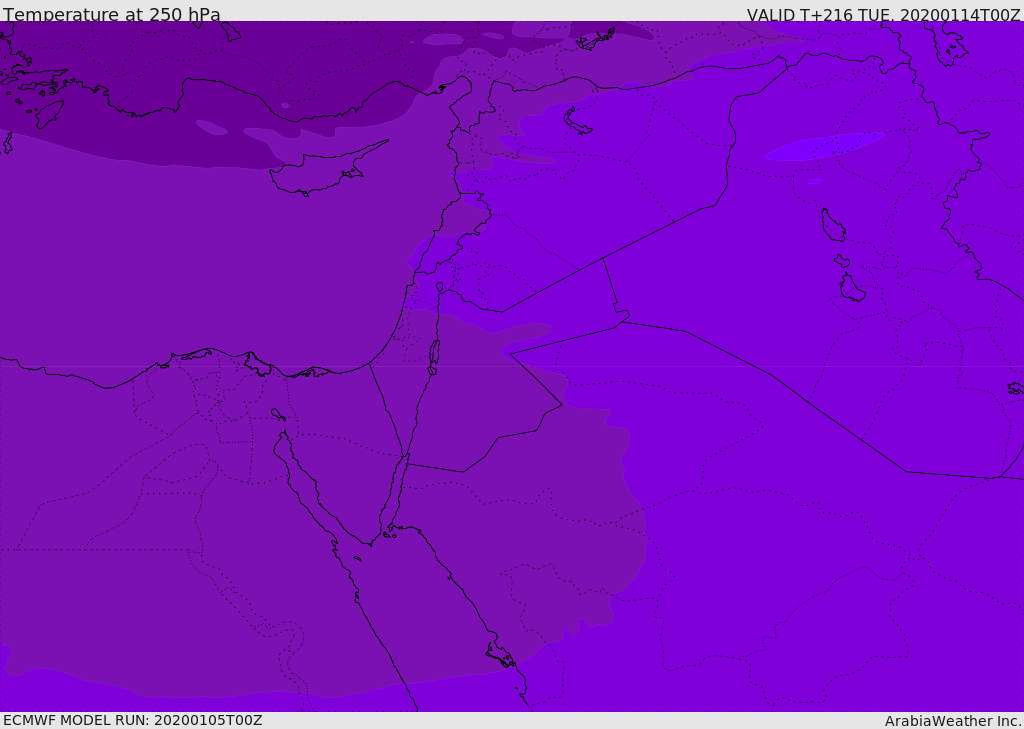
Task: Click the 'VALID T+216 TUE. 20200114T00Z' label
Action: tap(883, 15)
